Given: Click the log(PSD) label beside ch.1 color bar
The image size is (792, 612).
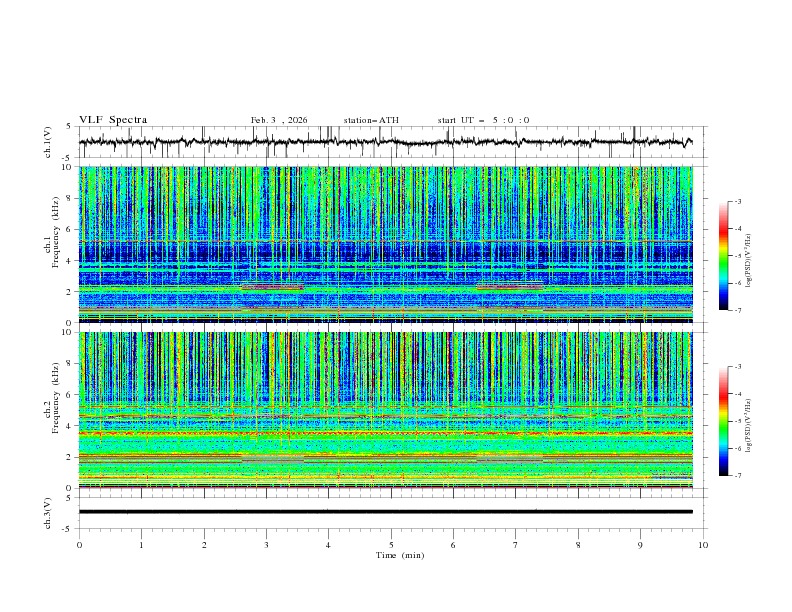Looking at the screenshot, I should (749, 261).
